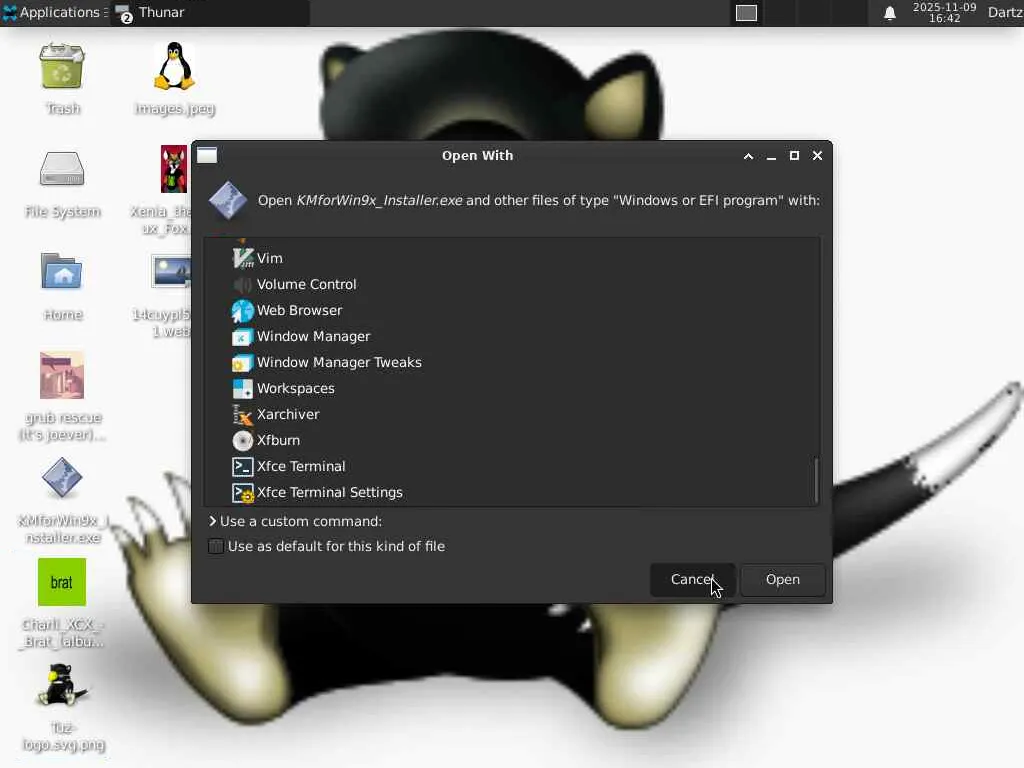Click the images.jpeg penguin desktop icon
This screenshot has height=768, width=1024.
[x=174, y=65]
